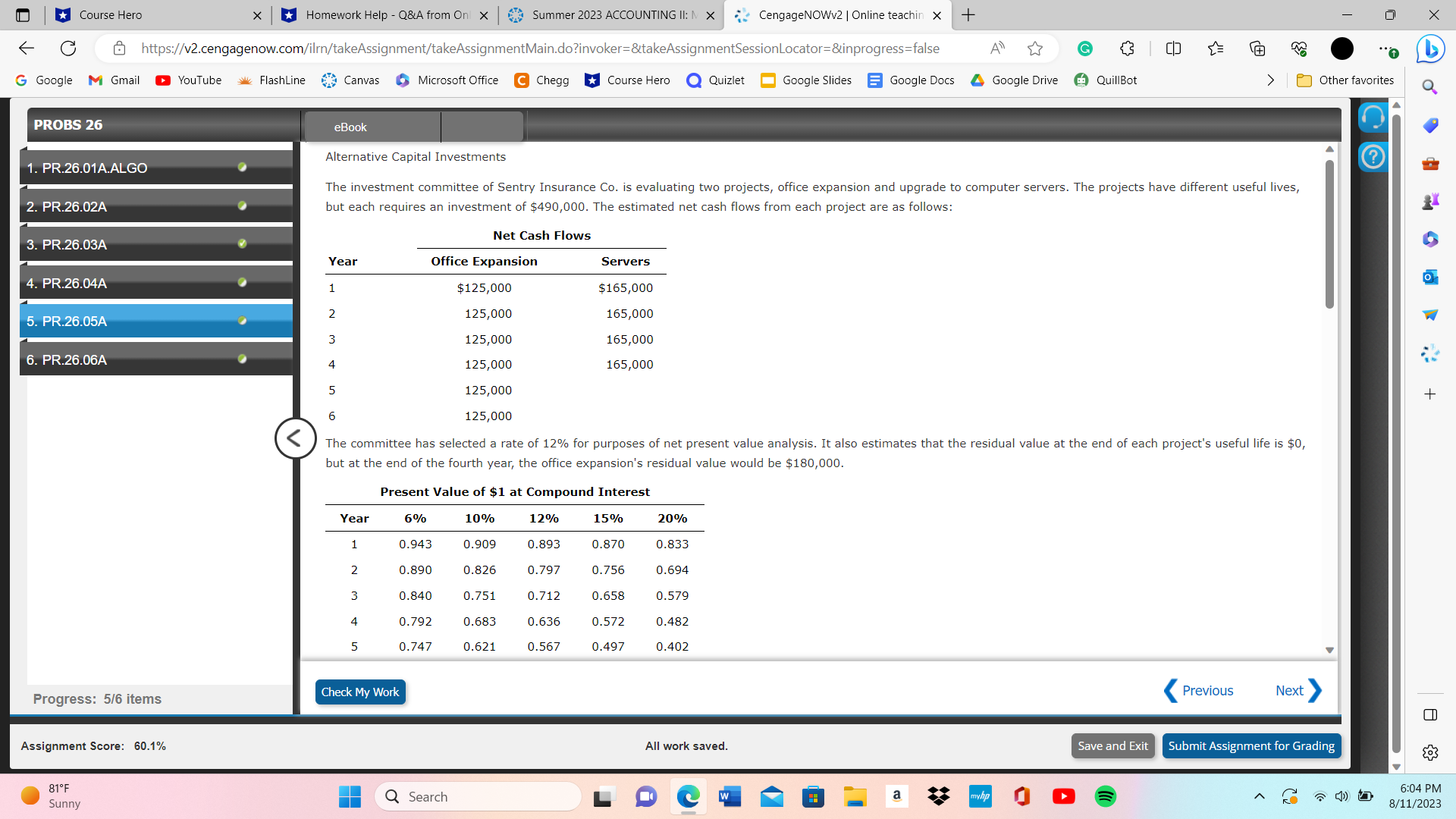
Task: Collapse the problem list panel with the arrow
Action: click(295, 438)
